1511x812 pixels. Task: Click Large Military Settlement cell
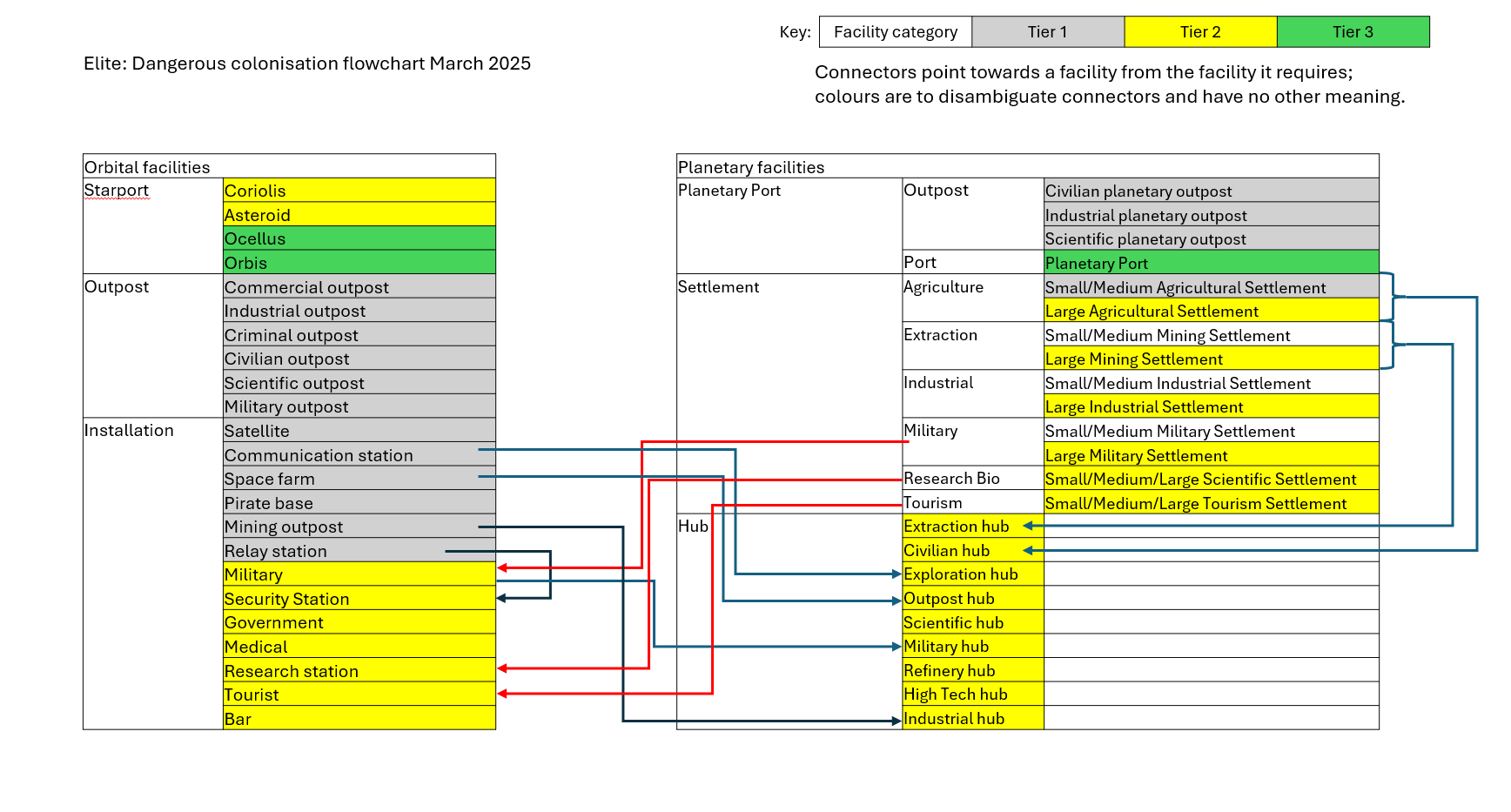point(1212,454)
